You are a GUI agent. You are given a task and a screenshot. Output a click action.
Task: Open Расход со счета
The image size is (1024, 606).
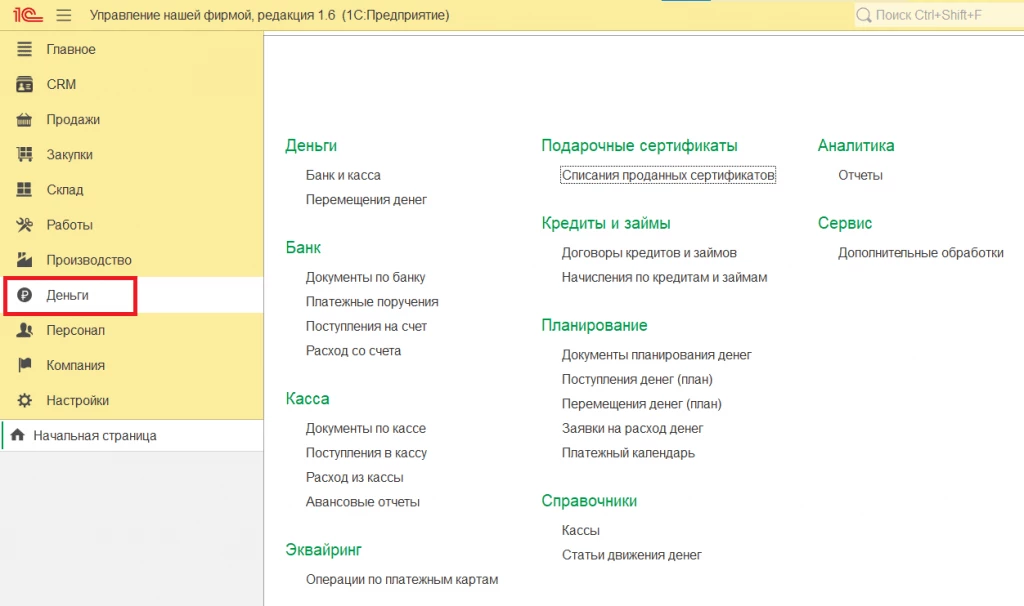click(x=353, y=351)
